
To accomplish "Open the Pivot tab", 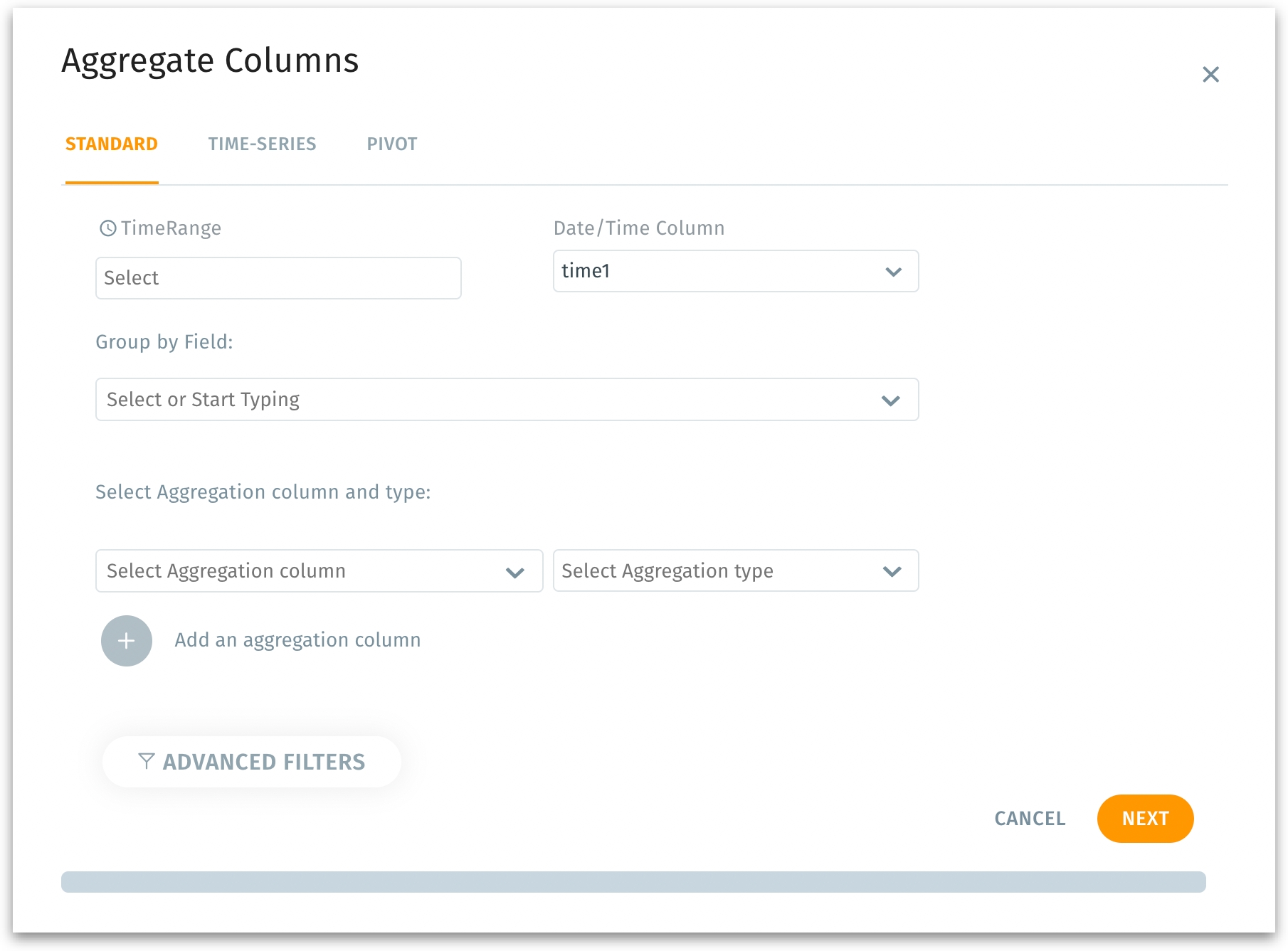I will coord(391,144).
